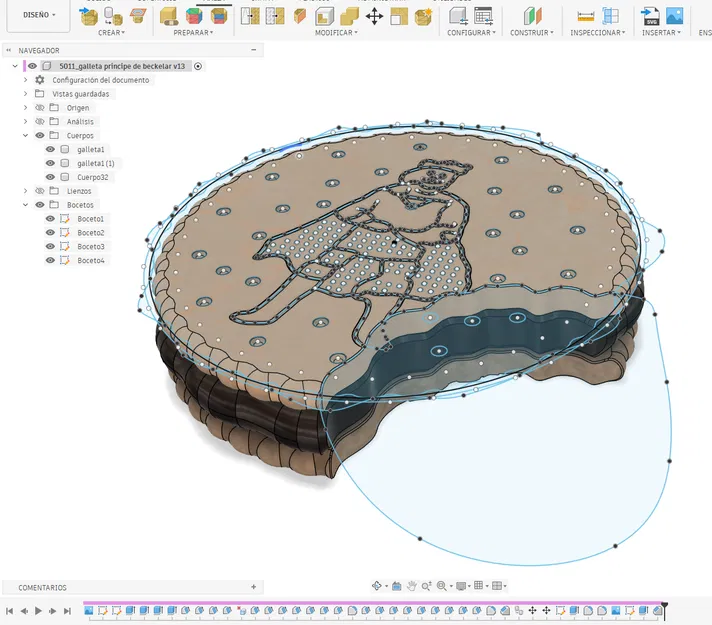Open the CONFIGURAR menu

tap(471, 33)
